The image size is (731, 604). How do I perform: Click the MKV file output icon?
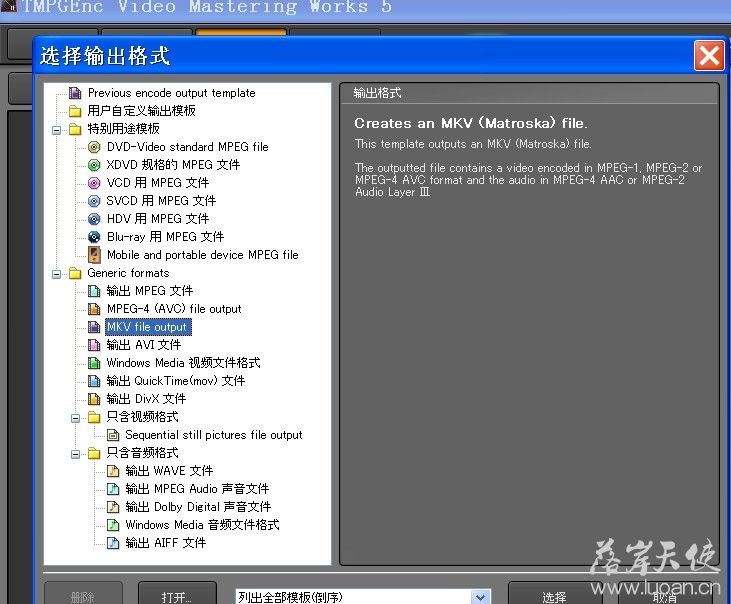click(94, 327)
